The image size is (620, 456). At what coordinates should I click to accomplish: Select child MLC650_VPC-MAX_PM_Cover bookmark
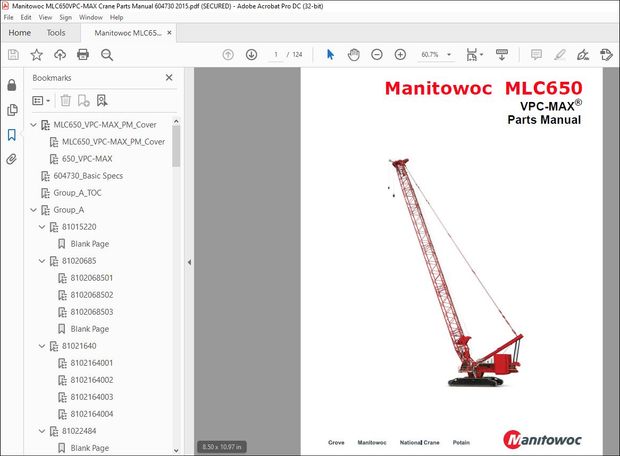(x=113, y=142)
